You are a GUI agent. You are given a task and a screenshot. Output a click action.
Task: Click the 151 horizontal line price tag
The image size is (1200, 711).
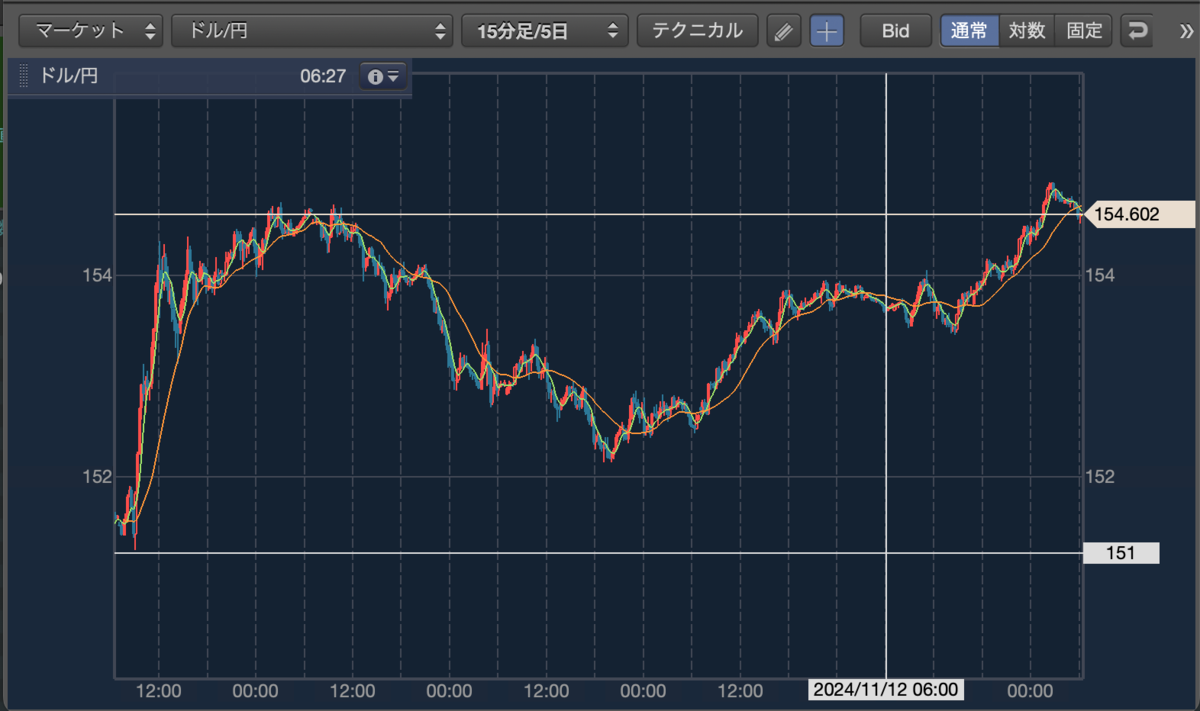pyautogui.click(x=1121, y=553)
